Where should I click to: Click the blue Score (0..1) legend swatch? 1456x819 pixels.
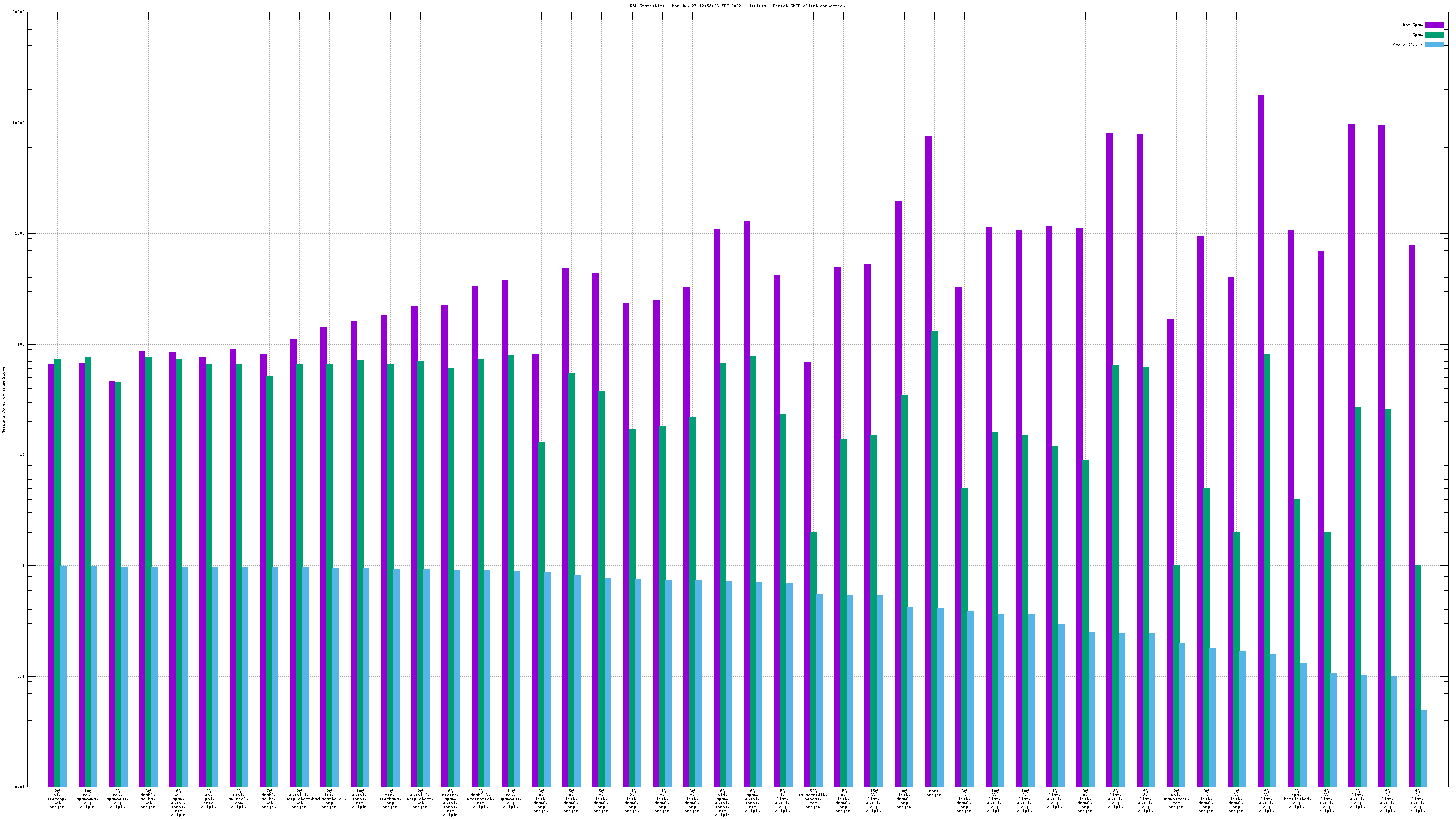[x=1434, y=45]
